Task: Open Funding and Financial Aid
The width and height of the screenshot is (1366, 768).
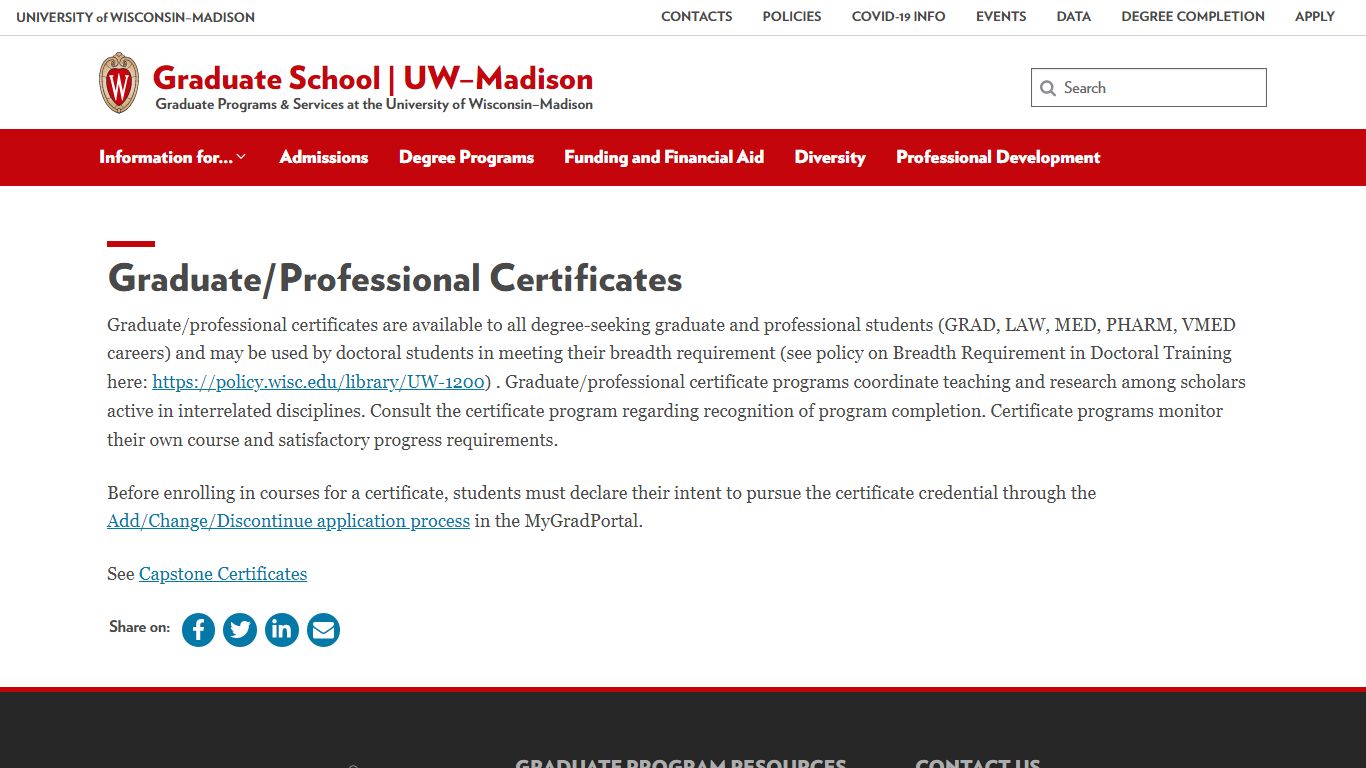Action: (x=664, y=157)
